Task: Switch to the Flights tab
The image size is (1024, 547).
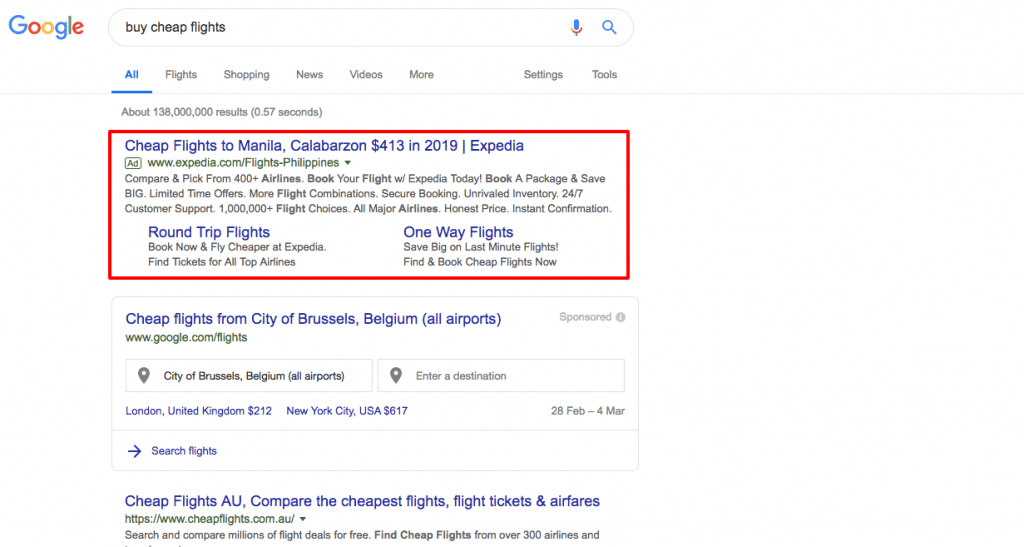Action: pos(181,74)
